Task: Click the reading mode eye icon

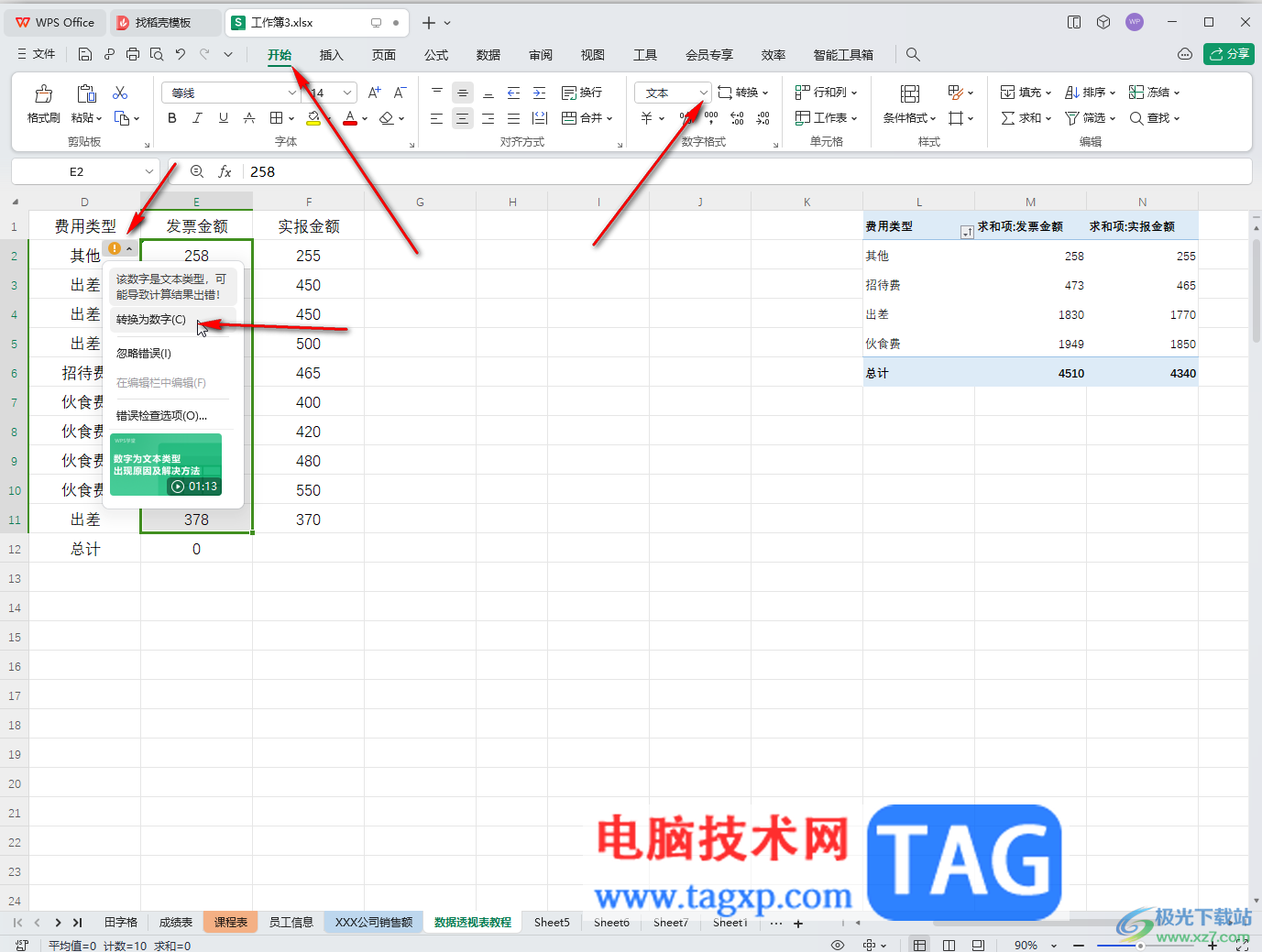Action: (x=837, y=945)
